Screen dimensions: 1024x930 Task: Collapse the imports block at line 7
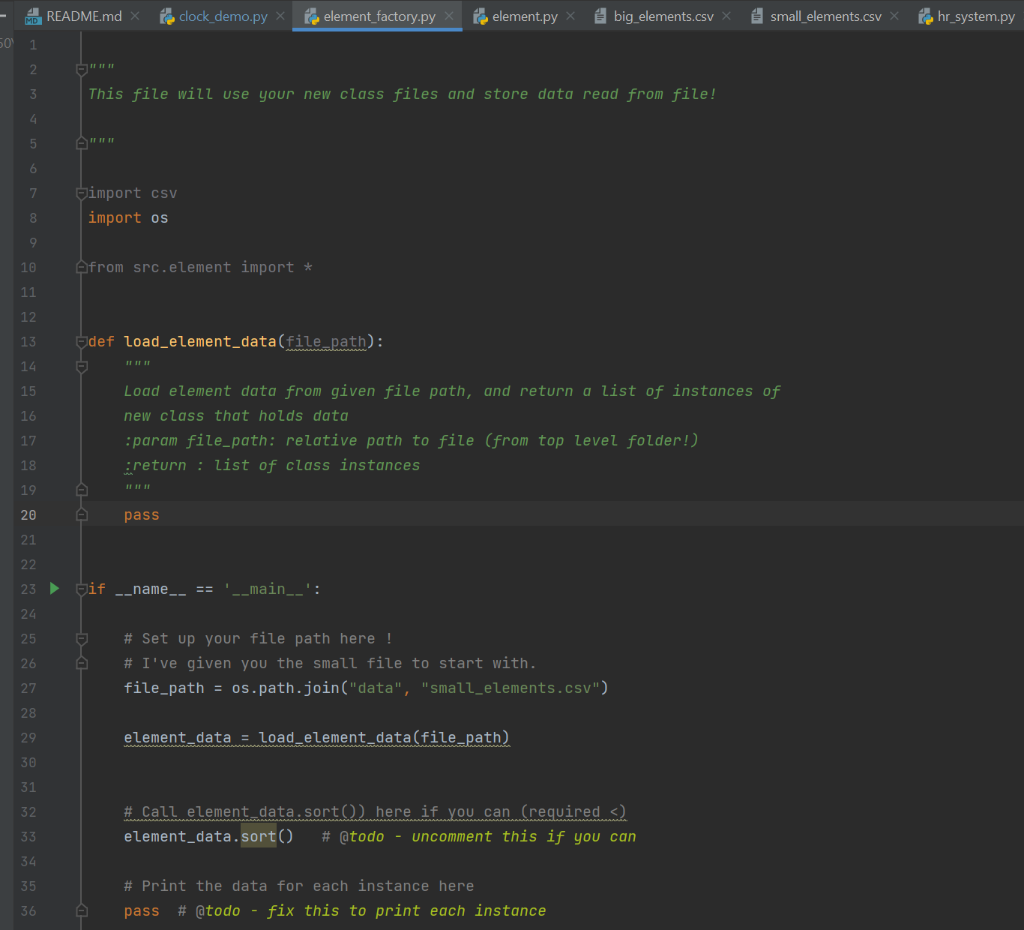pos(82,193)
